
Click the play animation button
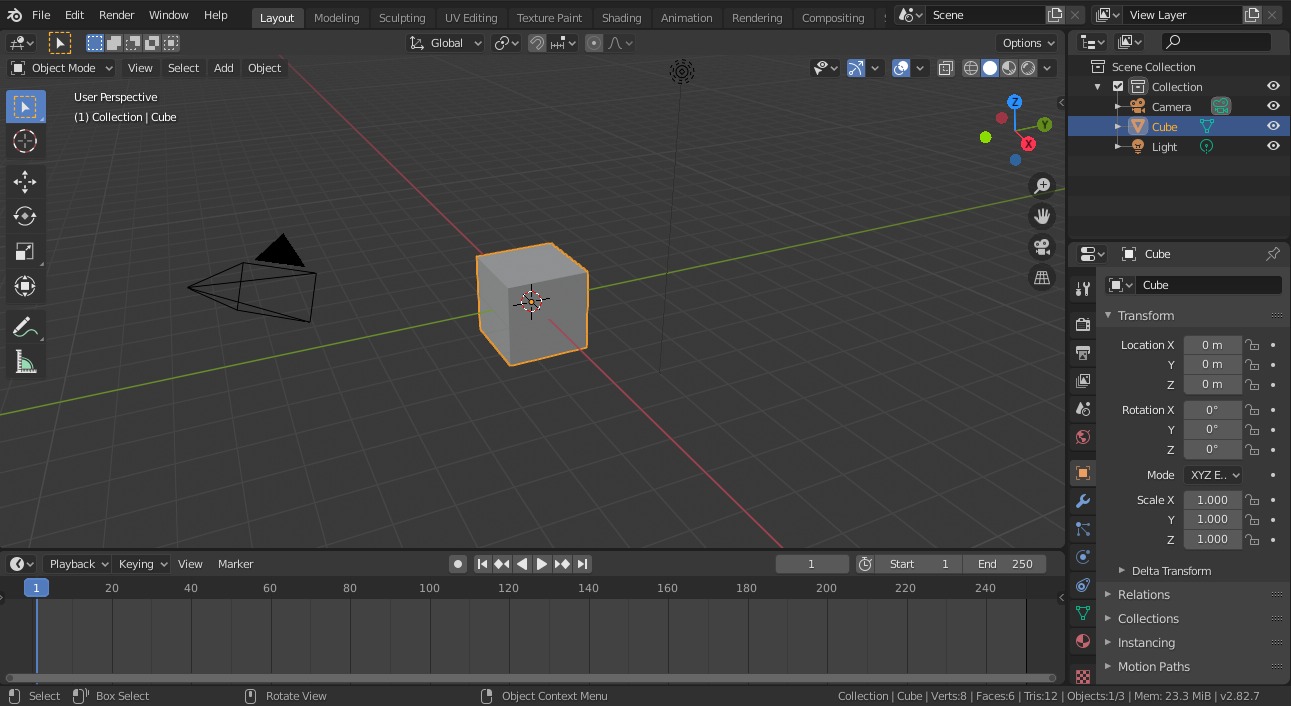pos(542,564)
